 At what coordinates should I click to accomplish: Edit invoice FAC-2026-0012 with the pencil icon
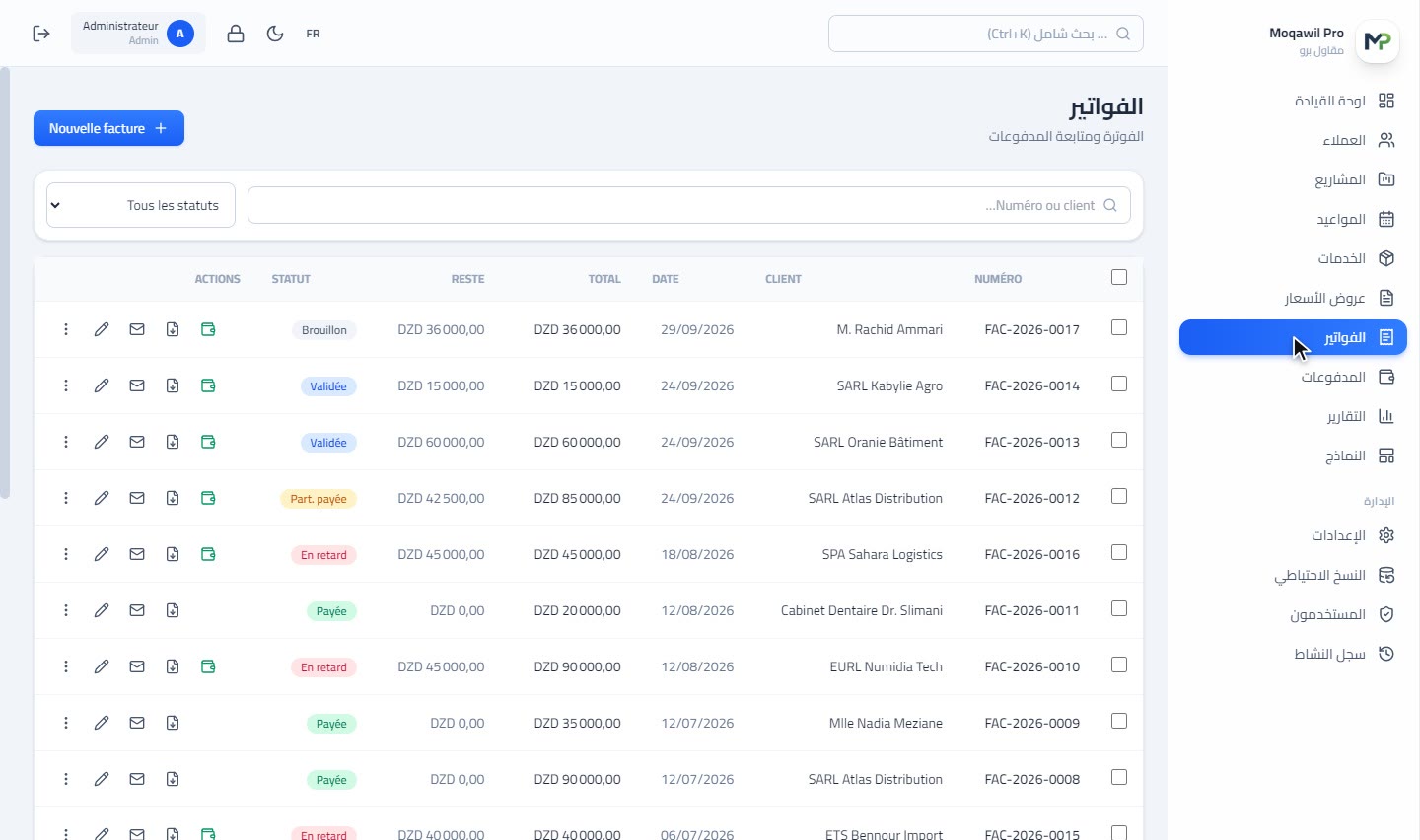pyautogui.click(x=102, y=498)
